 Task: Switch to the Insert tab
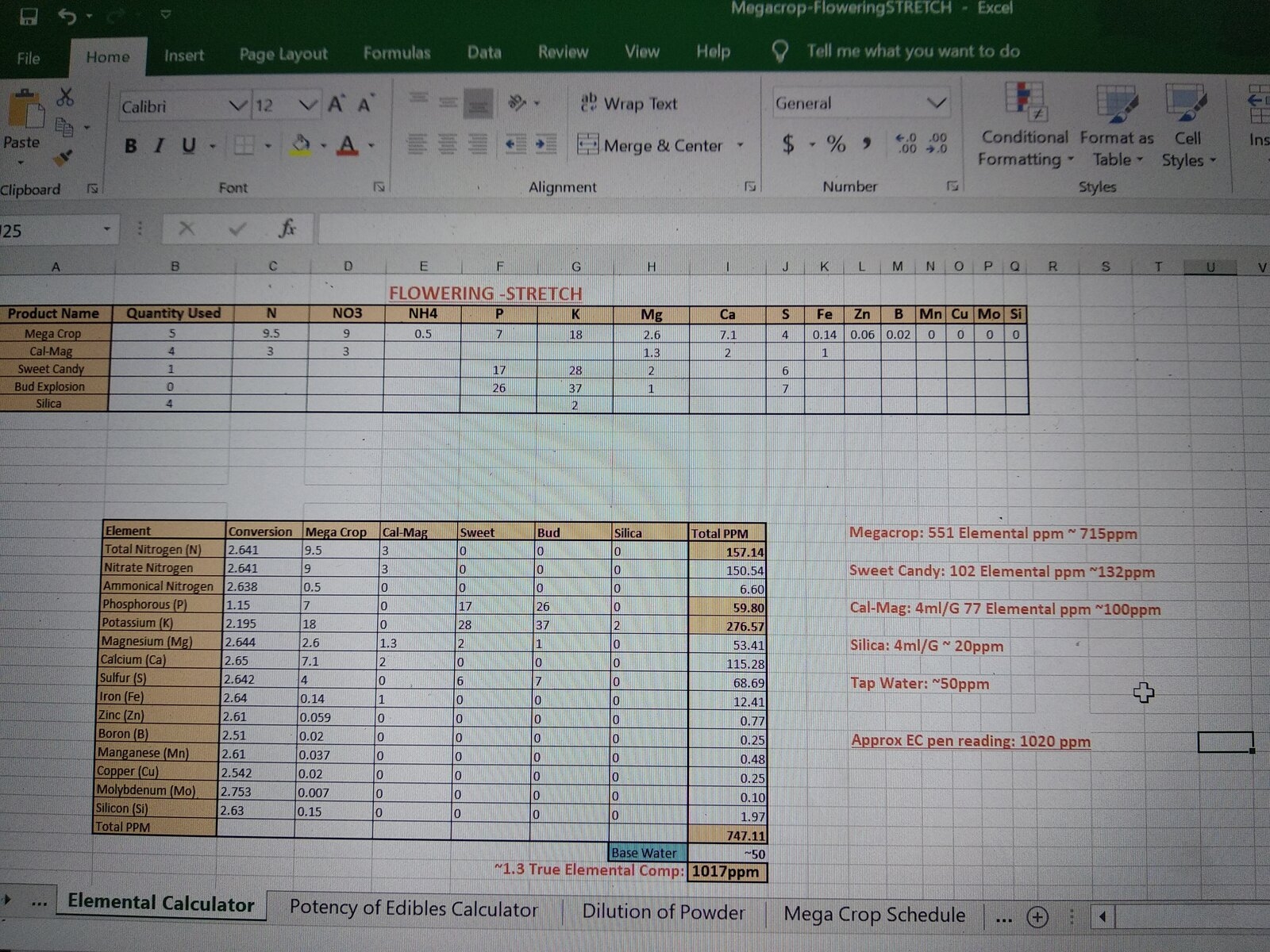tap(184, 56)
